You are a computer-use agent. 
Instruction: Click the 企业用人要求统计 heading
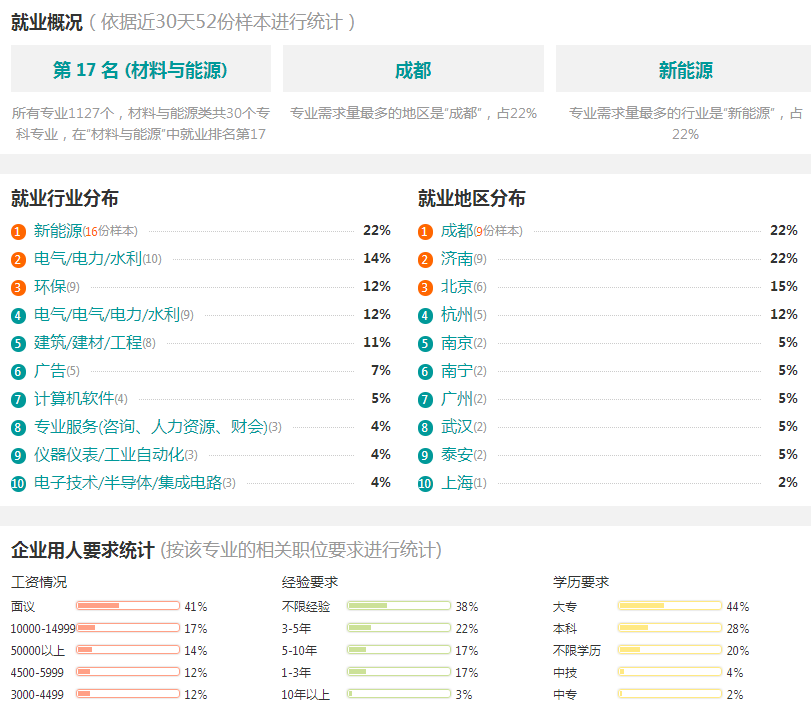[83, 550]
